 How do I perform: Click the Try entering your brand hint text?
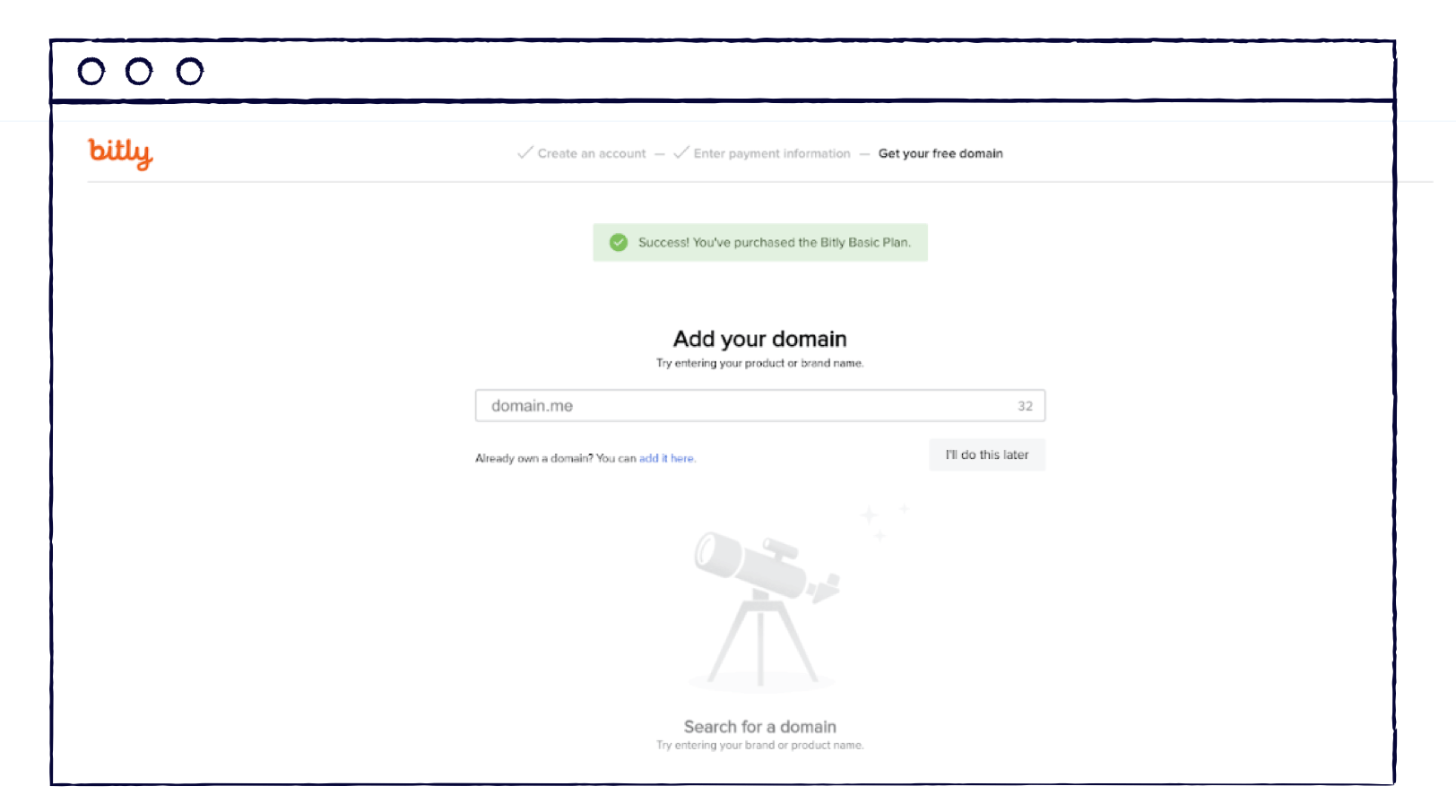coord(759,744)
